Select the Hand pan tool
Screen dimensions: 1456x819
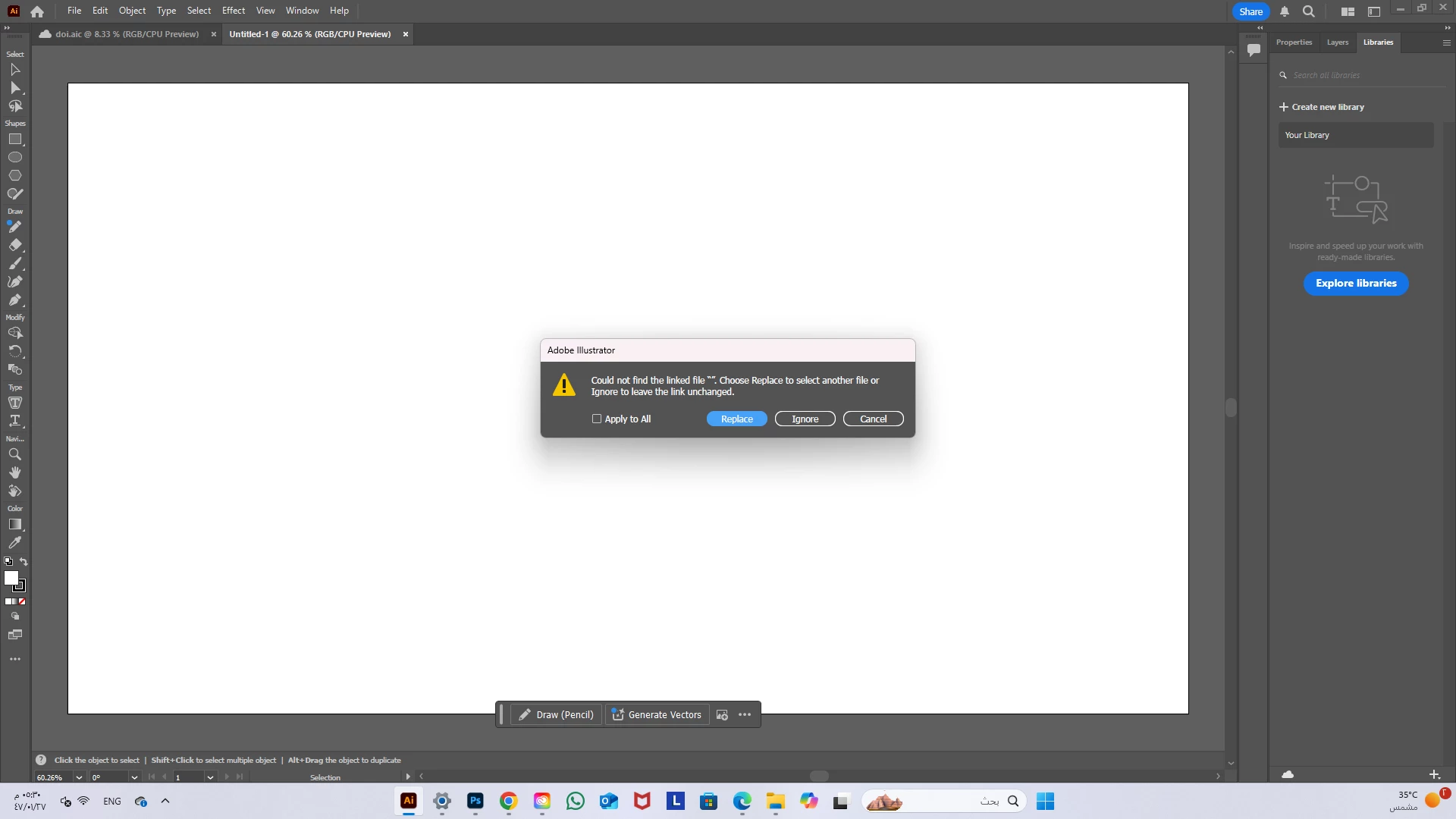tap(14, 472)
